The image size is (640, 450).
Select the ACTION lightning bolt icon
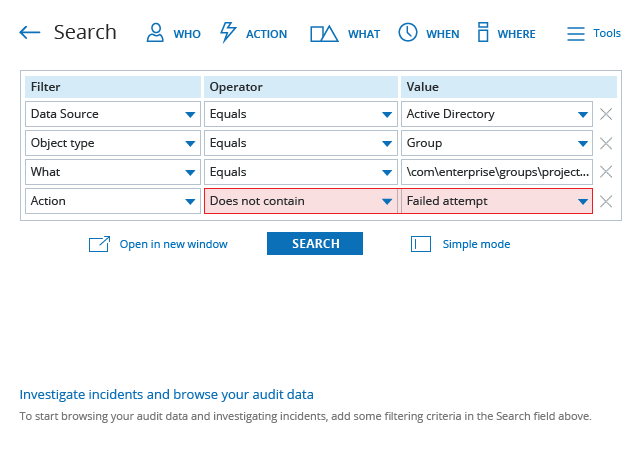[x=228, y=32]
